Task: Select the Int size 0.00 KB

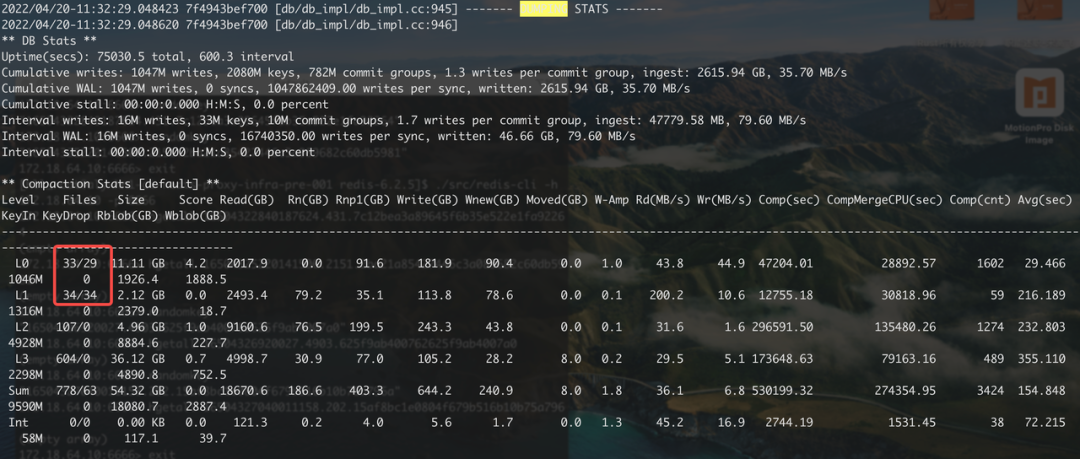Action: (x=141, y=422)
